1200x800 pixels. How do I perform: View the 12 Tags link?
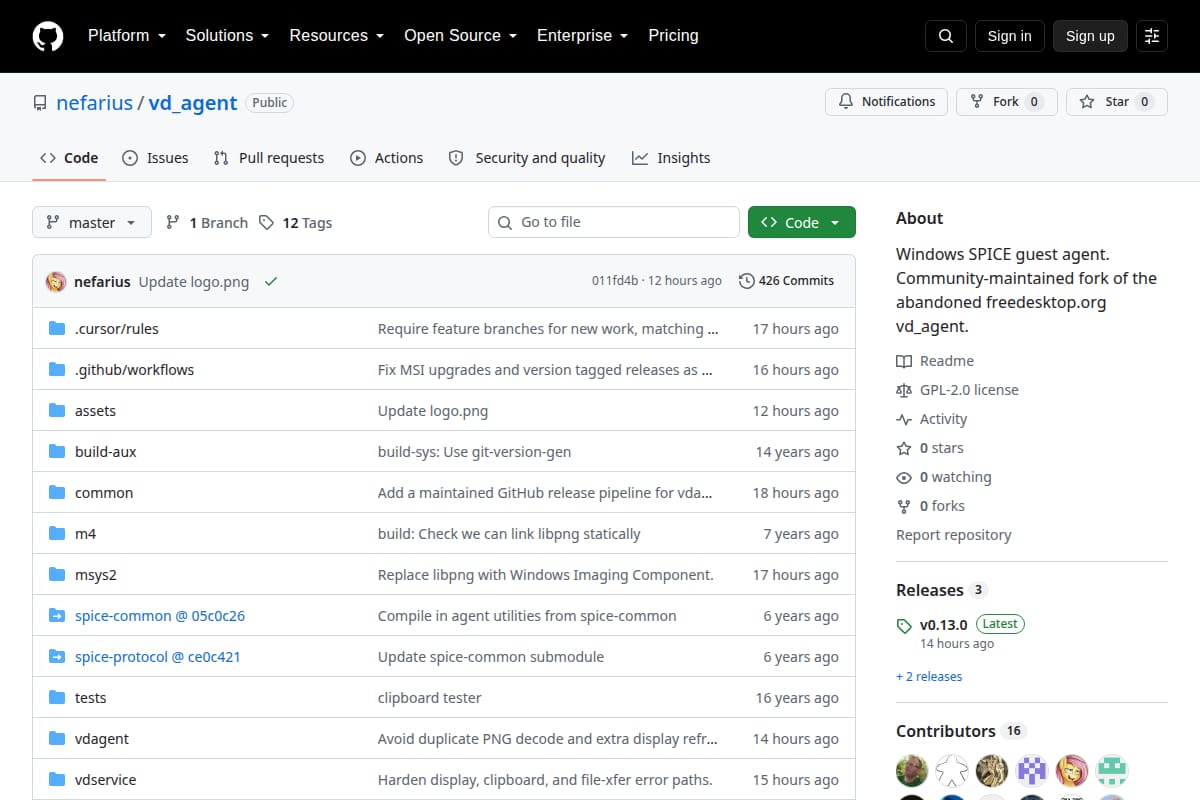coord(296,222)
